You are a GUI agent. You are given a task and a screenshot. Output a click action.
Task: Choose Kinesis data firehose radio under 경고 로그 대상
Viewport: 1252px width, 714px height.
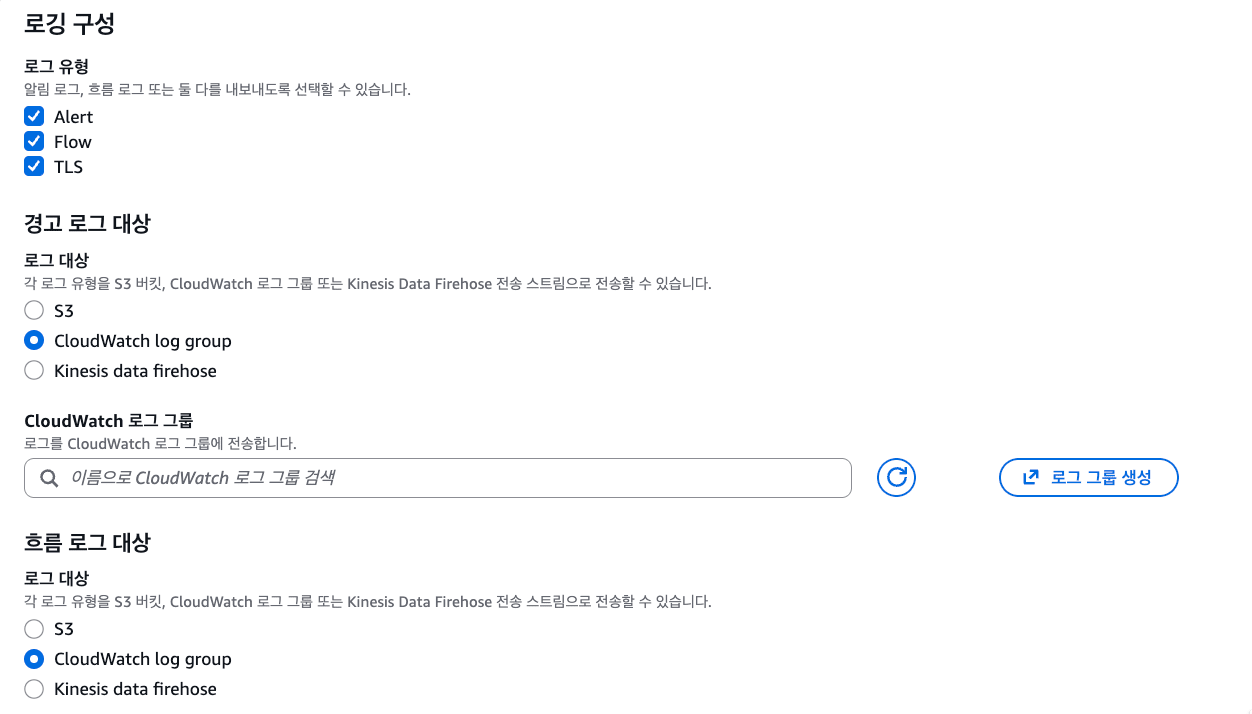(x=34, y=371)
